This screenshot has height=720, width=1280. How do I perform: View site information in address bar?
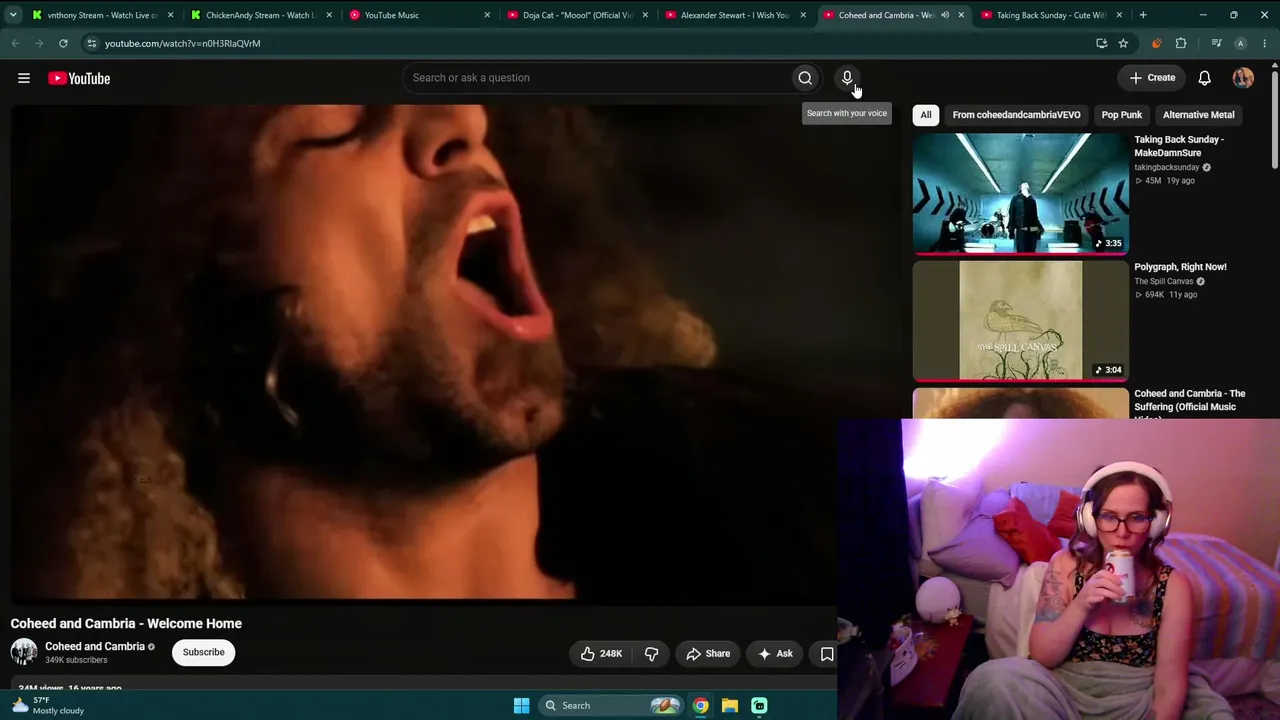click(91, 43)
